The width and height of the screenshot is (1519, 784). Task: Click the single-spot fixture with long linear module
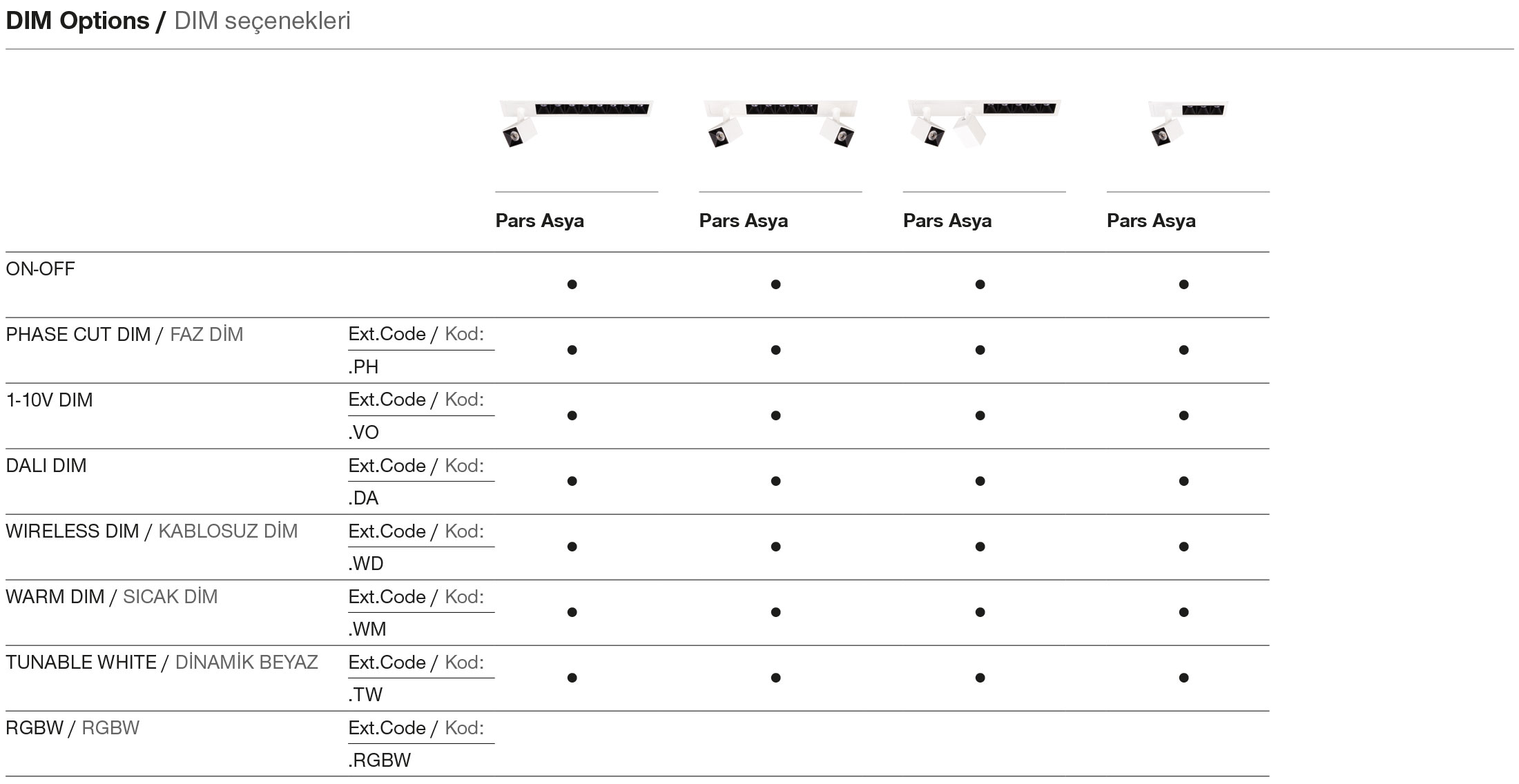click(x=576, y=122)
